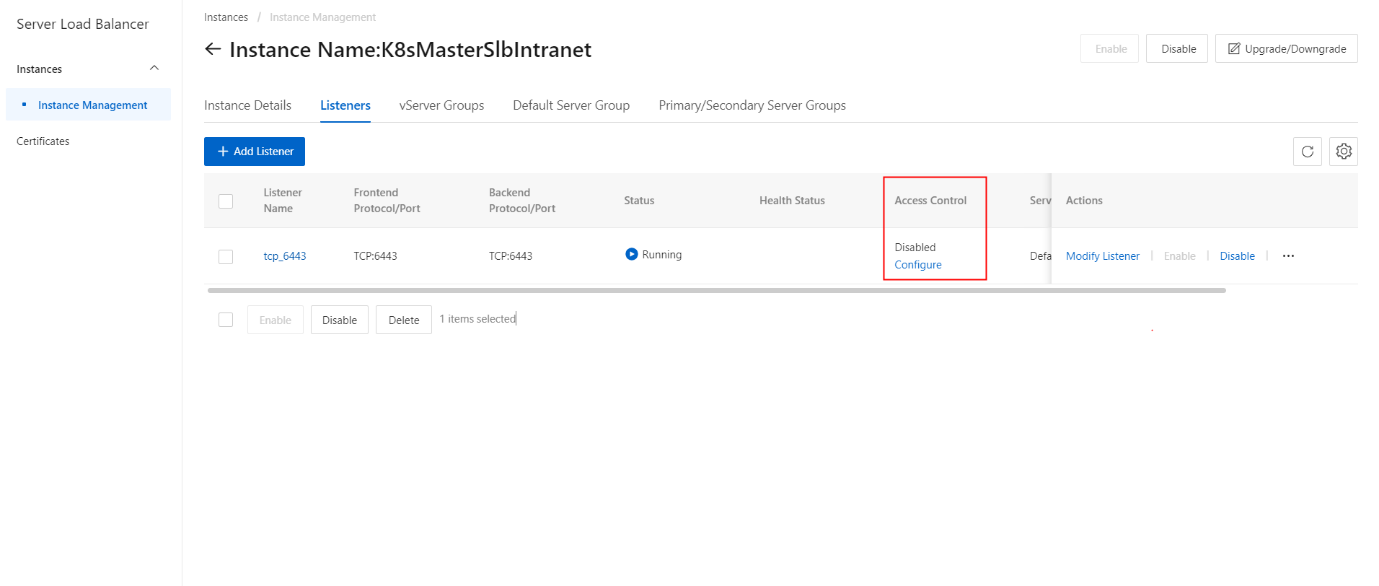Click the table's horizontal scrollbar
Viewport: 1379px width, 586px height.
tap(716, 290)
